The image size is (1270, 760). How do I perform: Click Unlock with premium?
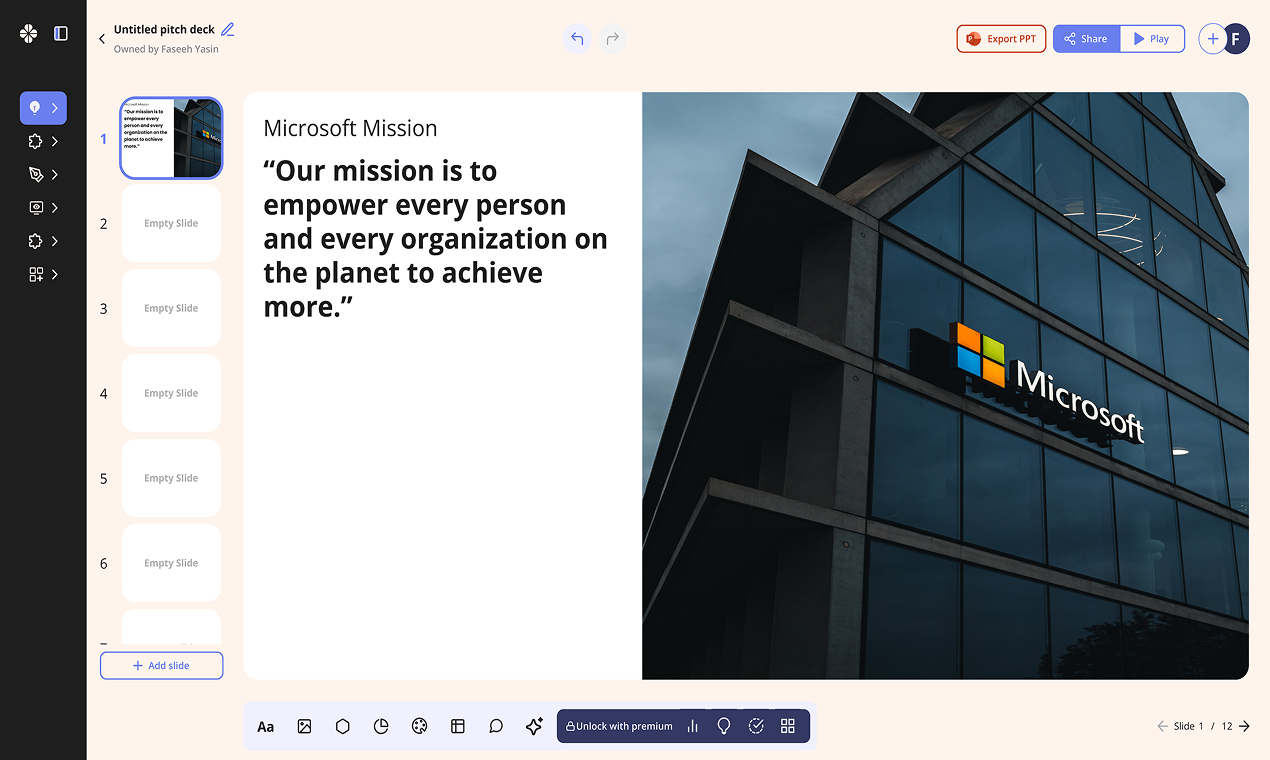(619, 726)
